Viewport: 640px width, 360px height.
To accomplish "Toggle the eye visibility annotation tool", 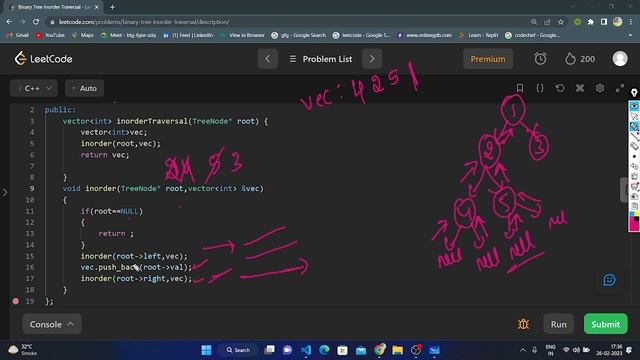I will (x=634, y=106).
